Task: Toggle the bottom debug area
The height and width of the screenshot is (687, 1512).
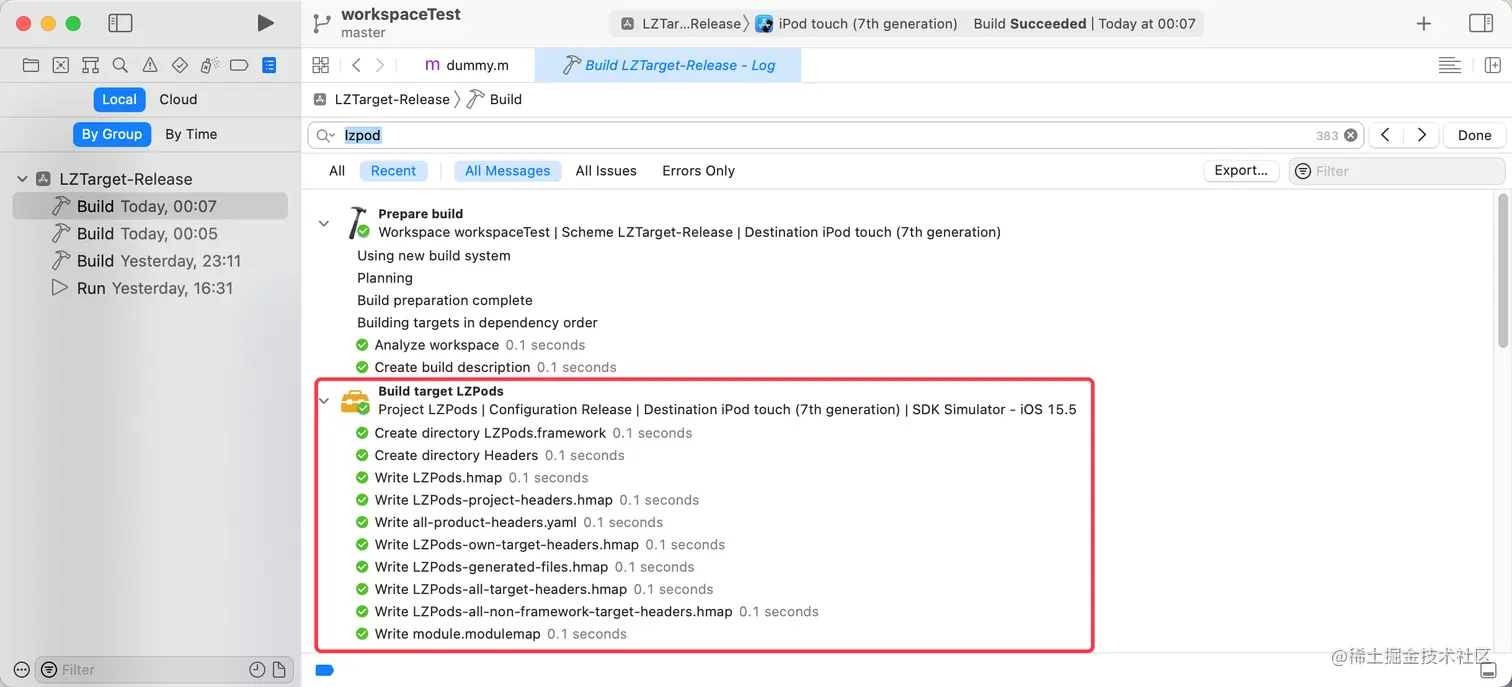Action: coord(1486,670)
